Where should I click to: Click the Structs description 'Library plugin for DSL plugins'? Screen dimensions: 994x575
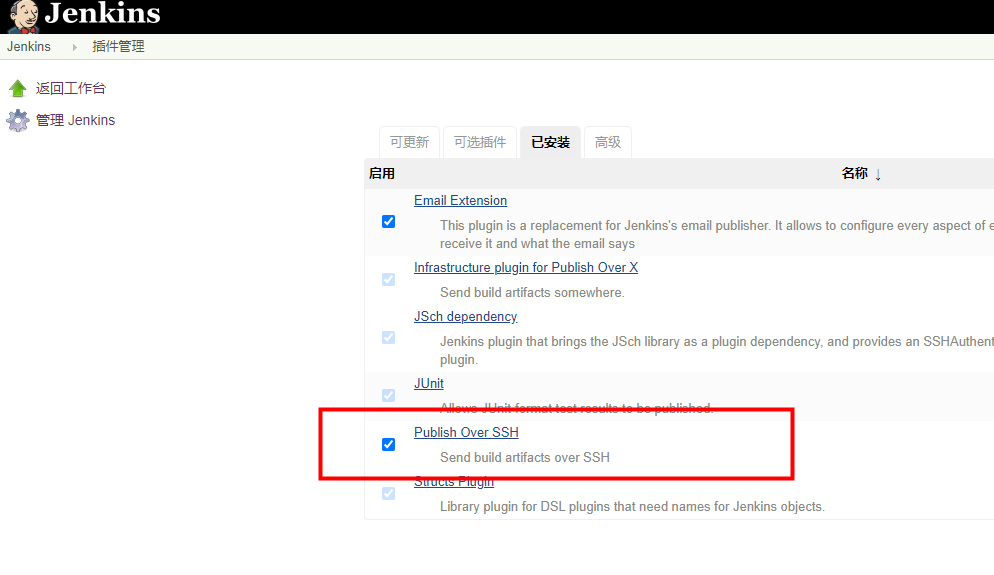click(632, 507)
